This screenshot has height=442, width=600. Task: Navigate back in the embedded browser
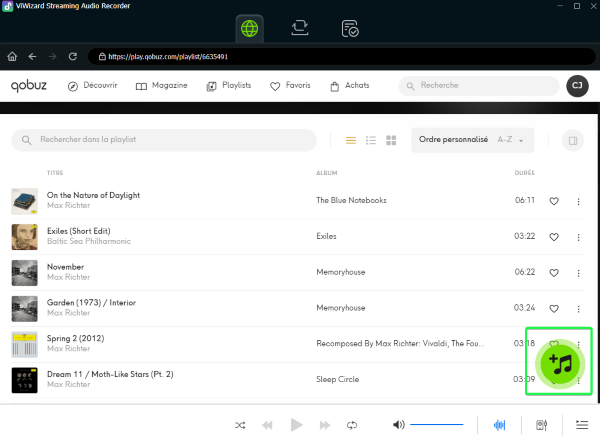pyautogui.click(x=33, y=57)
